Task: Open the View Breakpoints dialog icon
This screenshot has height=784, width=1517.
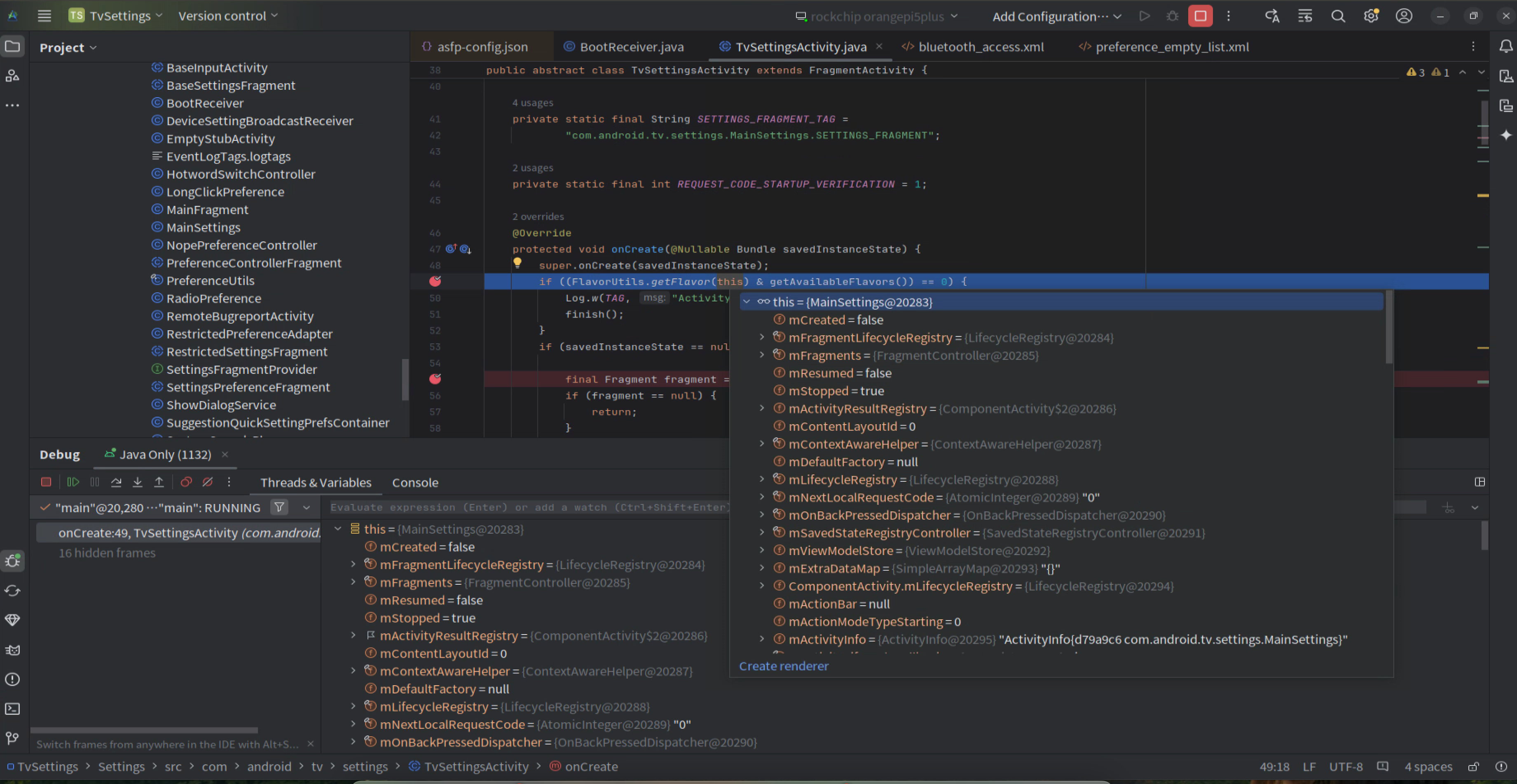Action: point(186,482)
